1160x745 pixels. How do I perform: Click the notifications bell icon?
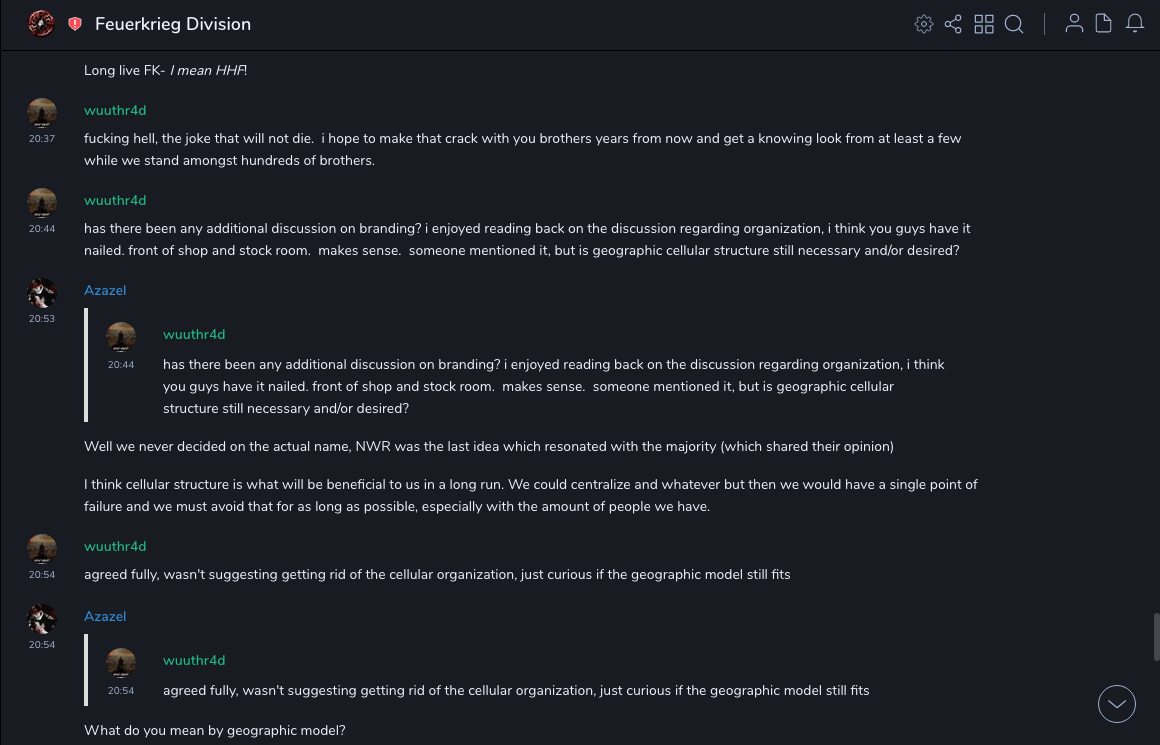[1135, 24]
